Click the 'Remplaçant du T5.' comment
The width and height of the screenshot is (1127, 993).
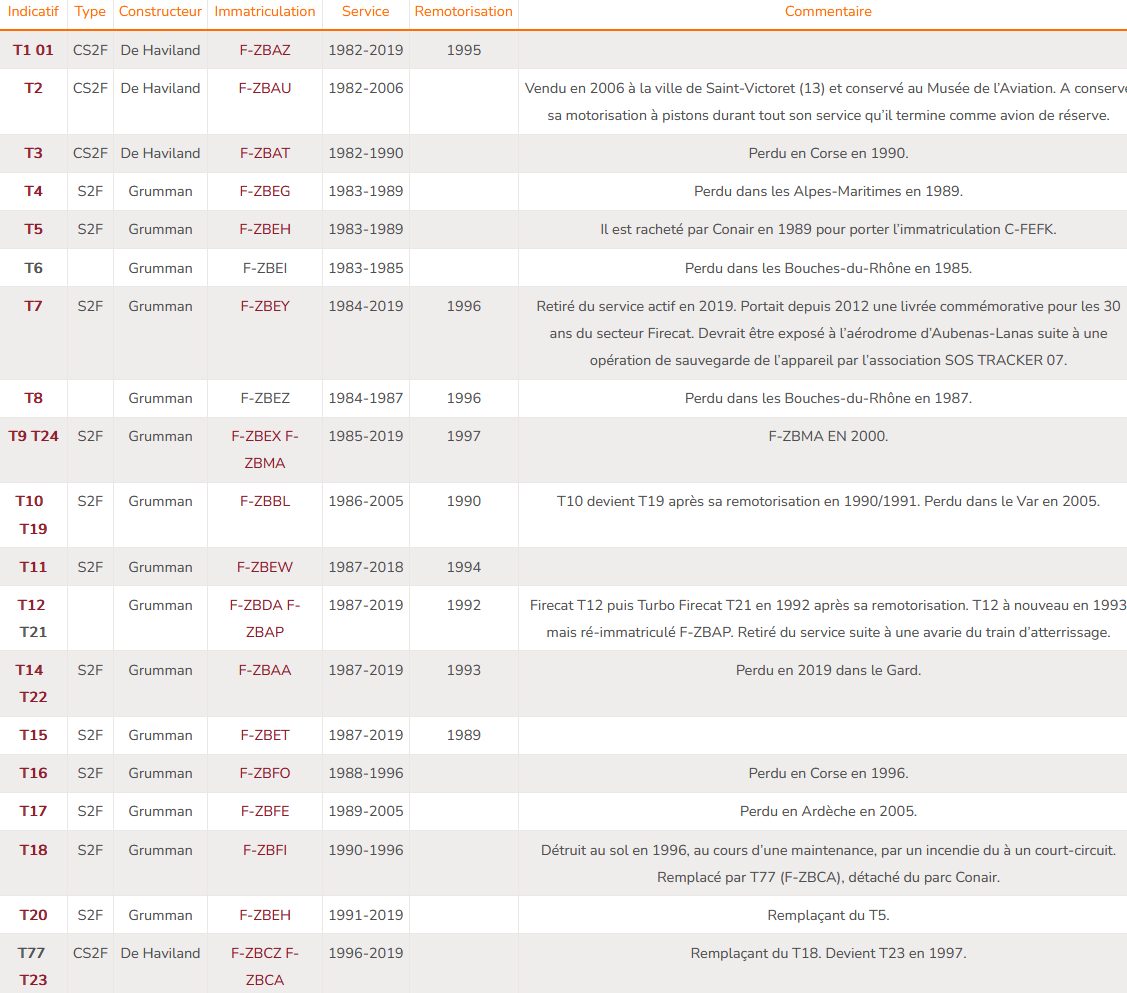pos(828,915)
